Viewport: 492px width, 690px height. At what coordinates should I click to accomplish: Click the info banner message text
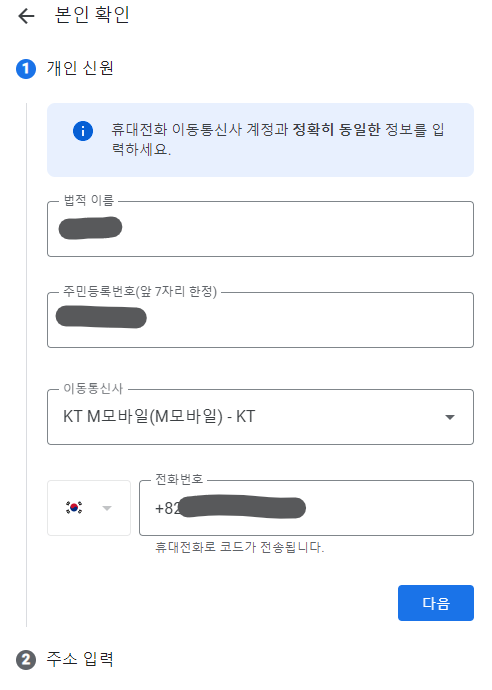[x=278, y=139]
